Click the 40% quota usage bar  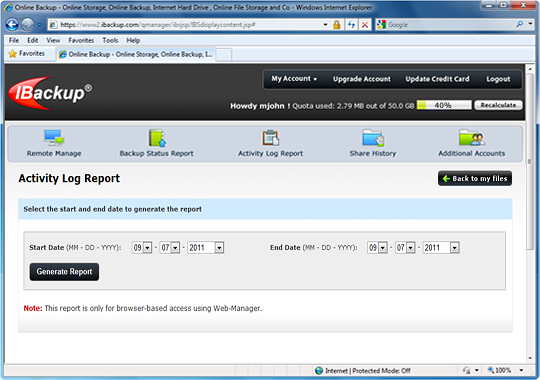pos(444,105)
